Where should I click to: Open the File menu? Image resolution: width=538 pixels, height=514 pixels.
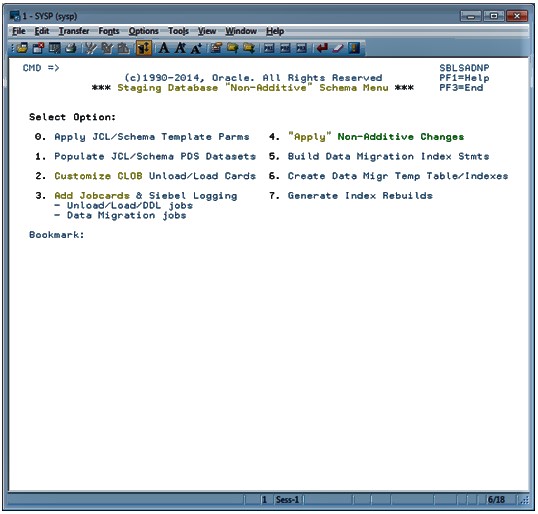pos(19,31)
